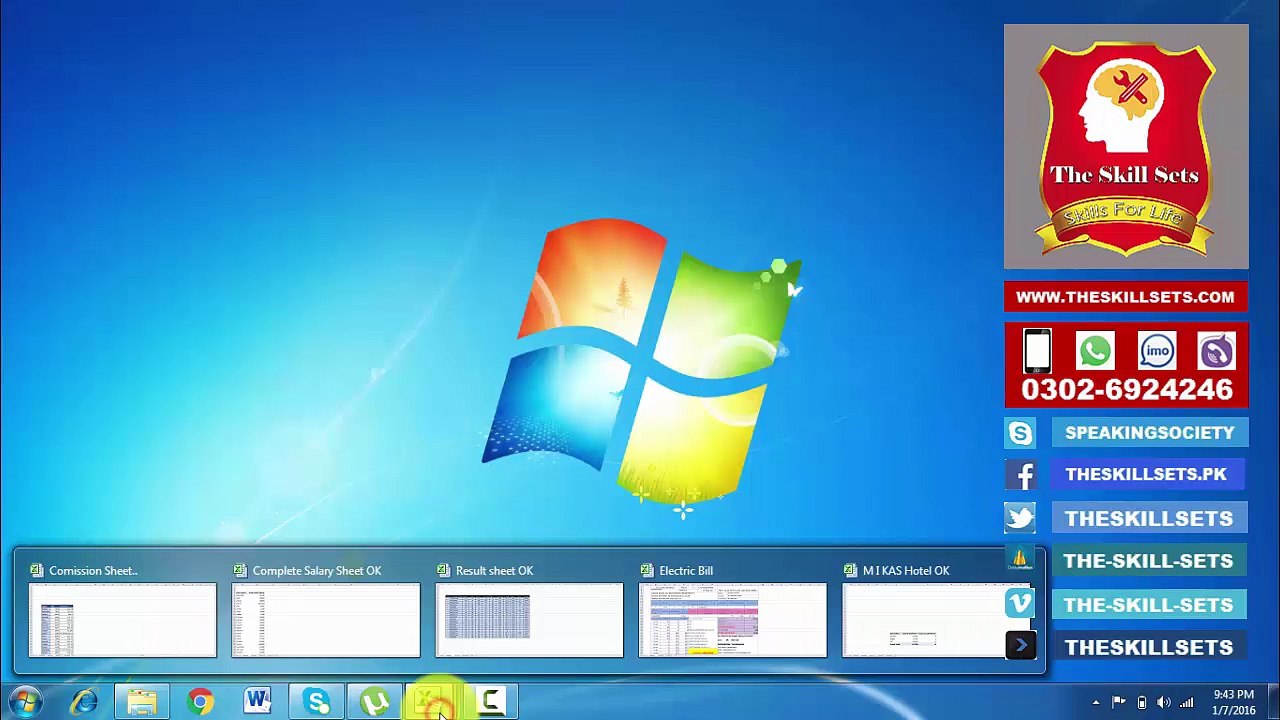Launch Google Chrome from the taskbar
The image size is (1280, 720).
[x=200, y=702]
